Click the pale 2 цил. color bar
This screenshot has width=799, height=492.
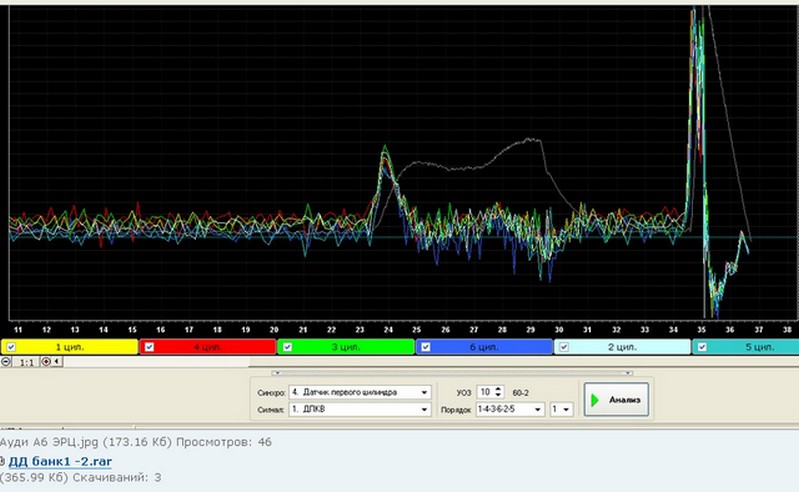(x=622, y=347)
